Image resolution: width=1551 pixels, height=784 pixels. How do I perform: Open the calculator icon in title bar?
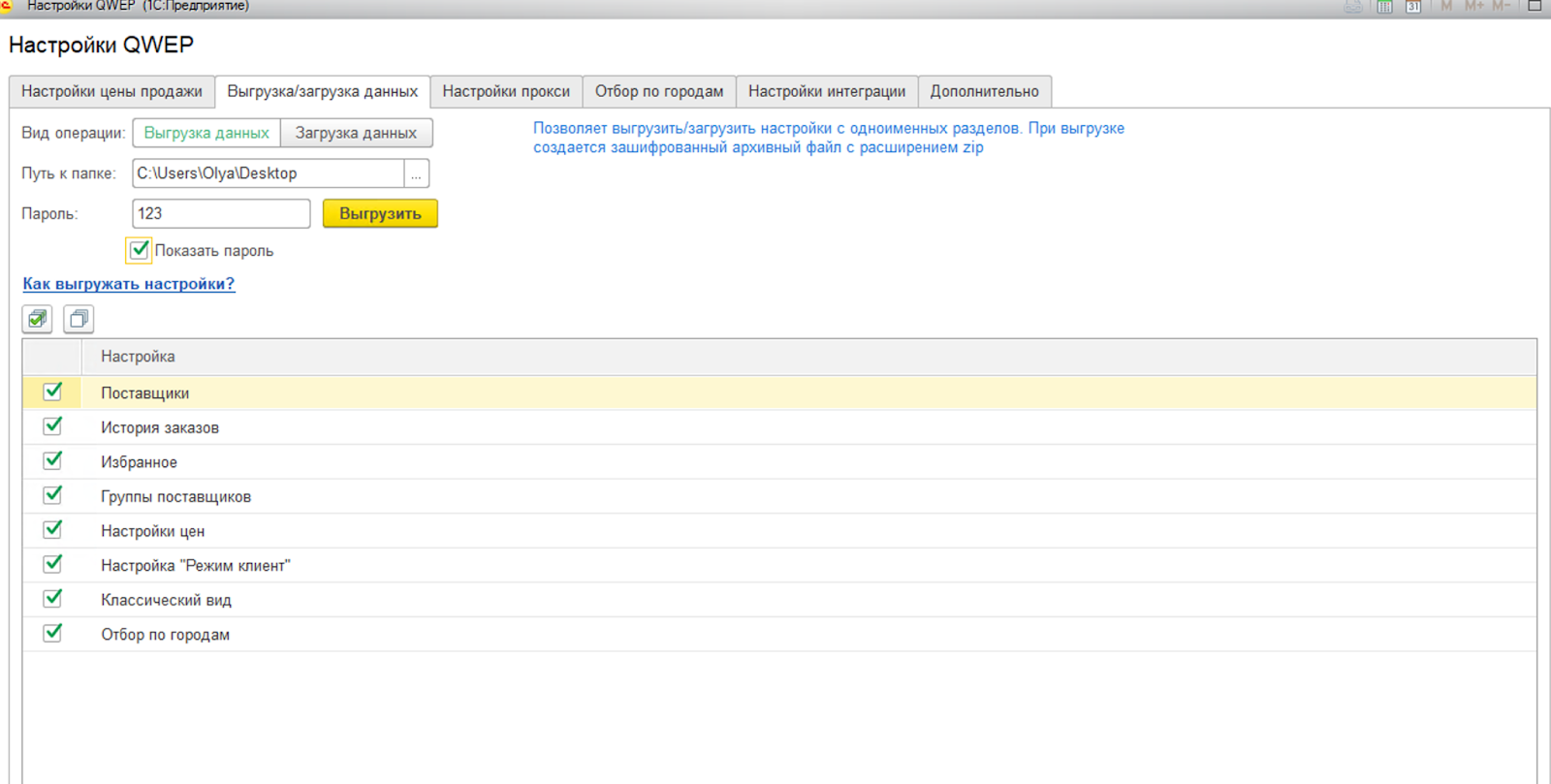point(1384,7)
